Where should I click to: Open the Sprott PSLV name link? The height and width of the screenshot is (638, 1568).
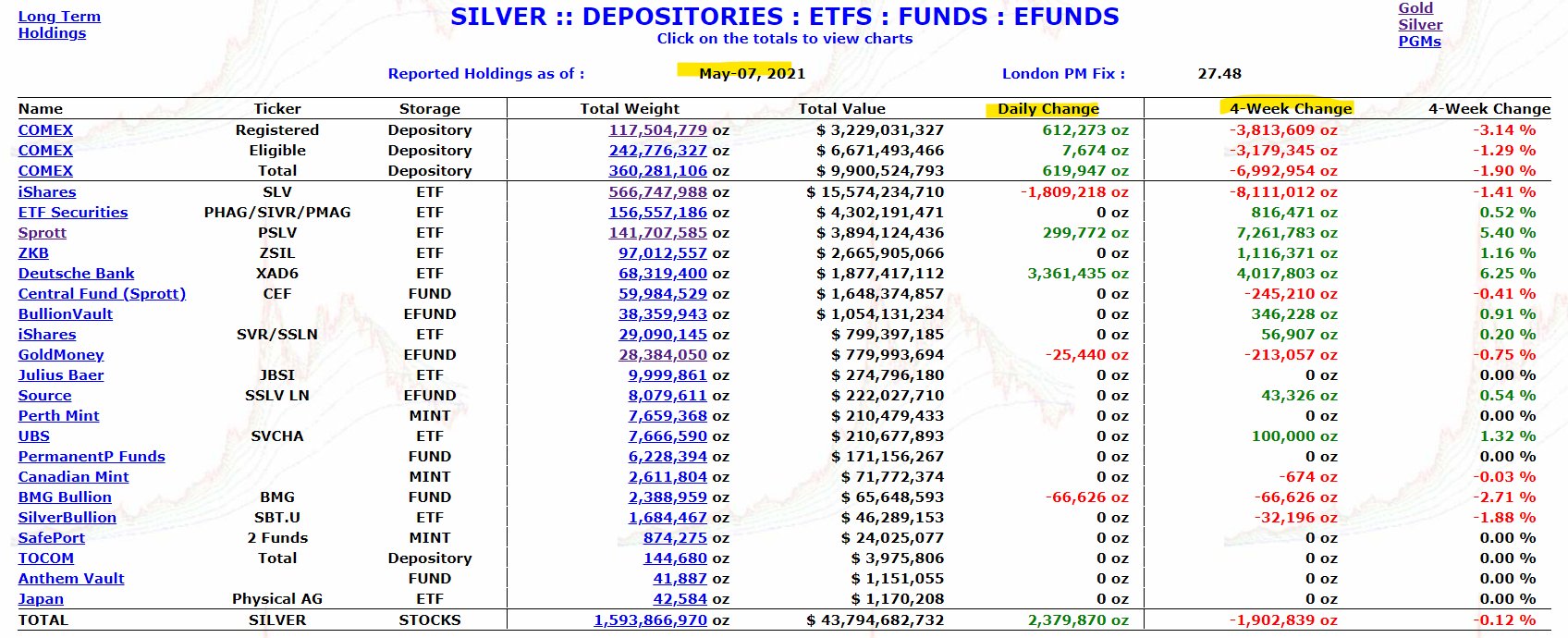point(42,233)
